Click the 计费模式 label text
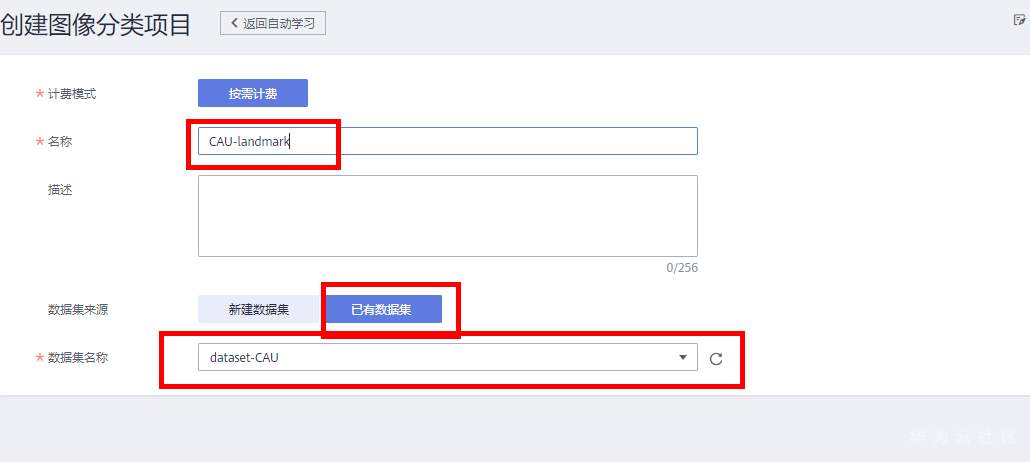The width and height of the screenshot is (1030, 462). pyautogui.click(x=72, y=94)
